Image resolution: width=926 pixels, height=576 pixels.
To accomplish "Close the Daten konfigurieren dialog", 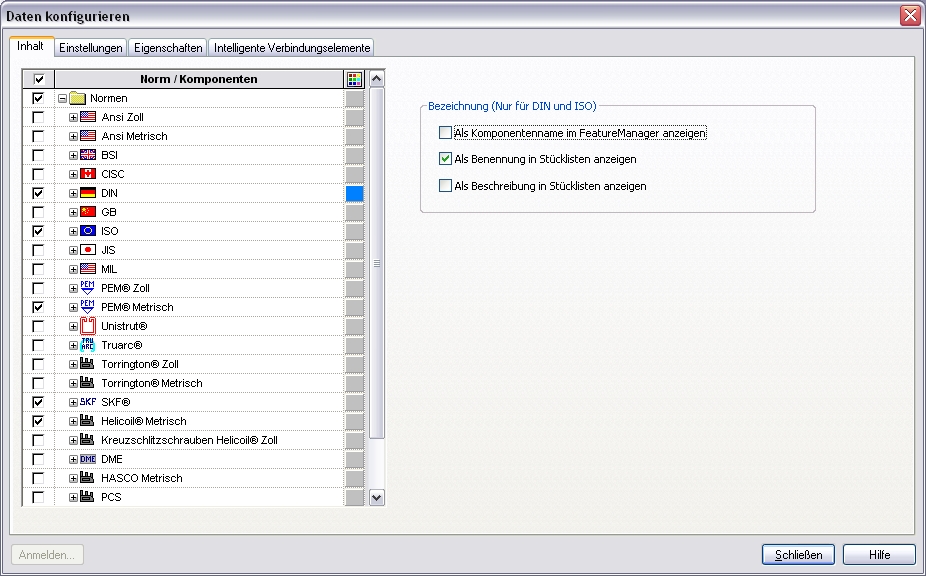I will coord(910,15).
